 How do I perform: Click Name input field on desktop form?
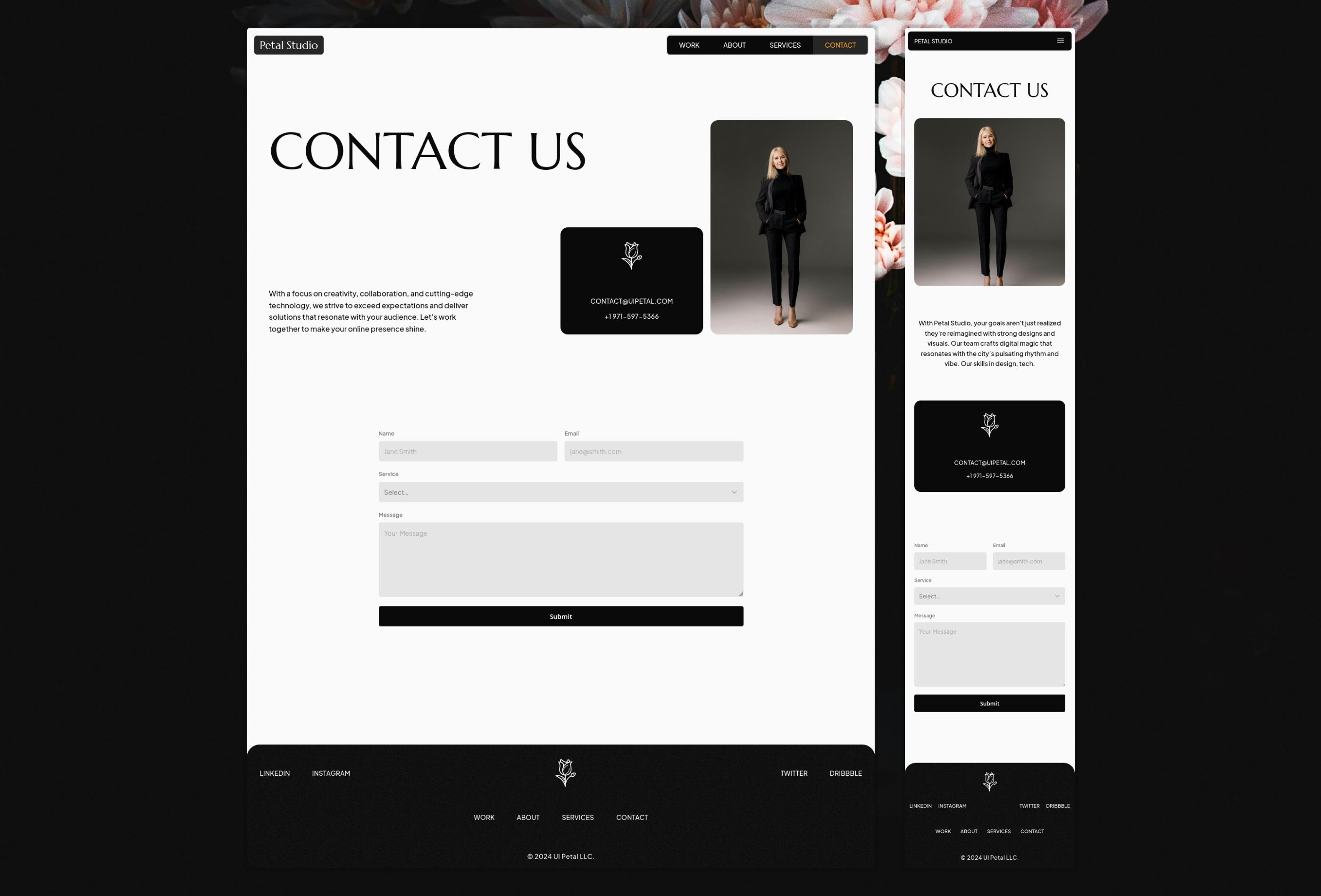click(467, 451)
